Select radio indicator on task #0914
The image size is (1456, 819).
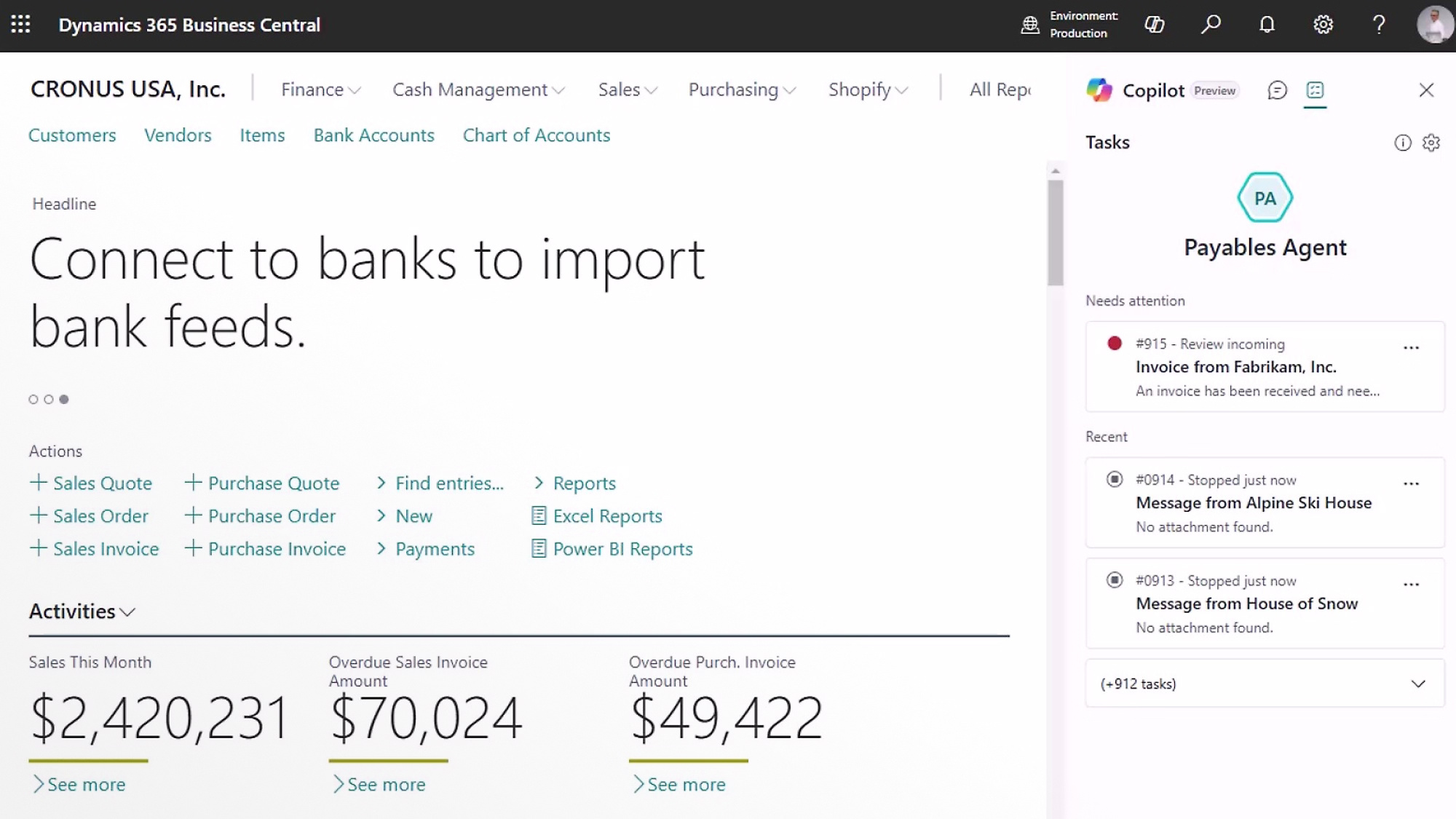pos(1114,480)
